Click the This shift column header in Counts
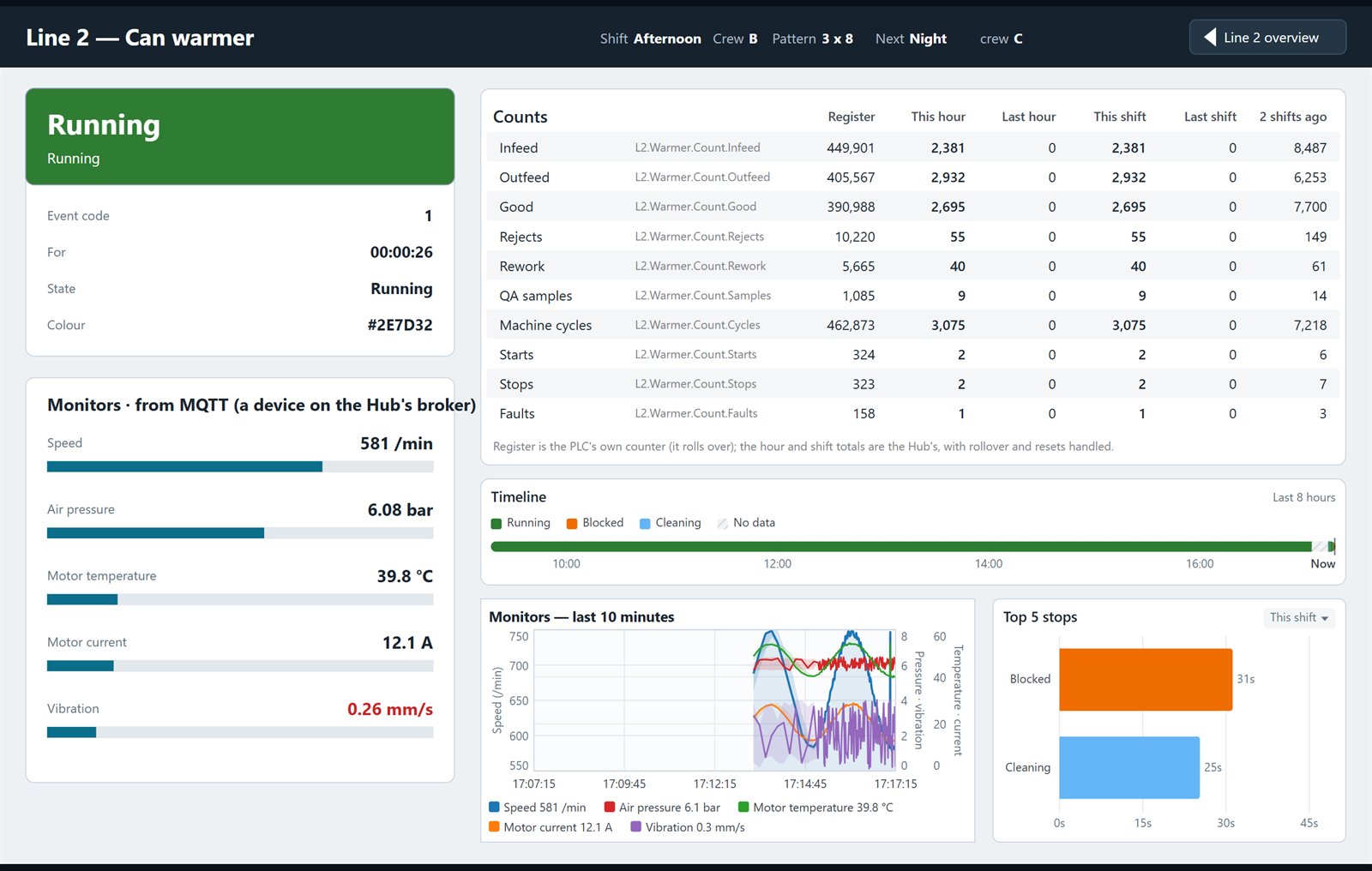This screenshot has width=1372, height=871. [x=1119, y=117]
